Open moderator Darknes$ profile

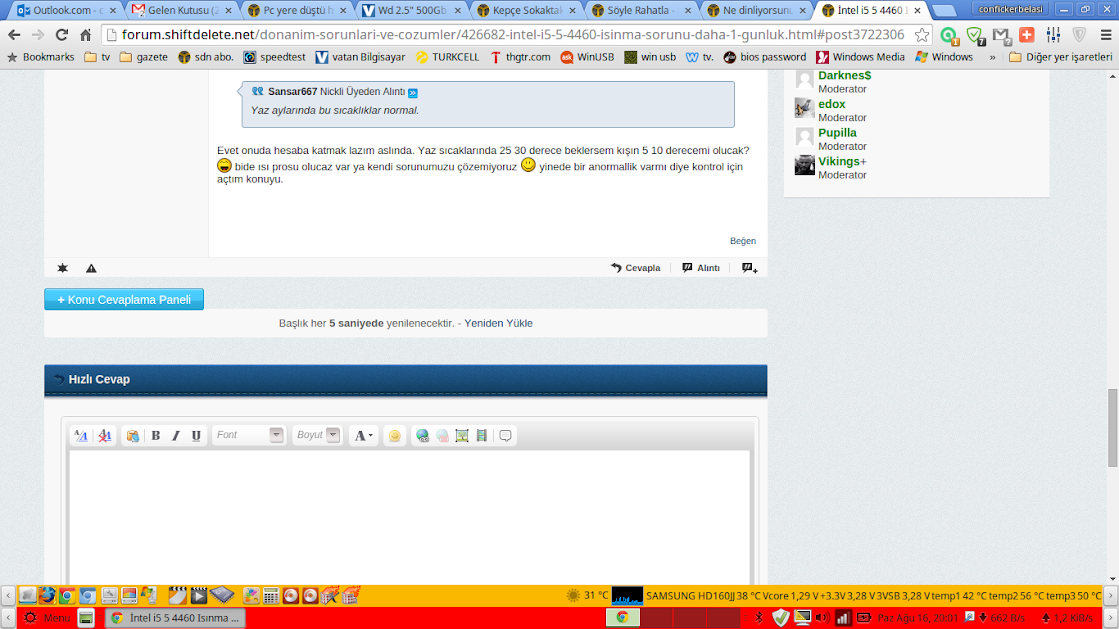pos(844,75)
